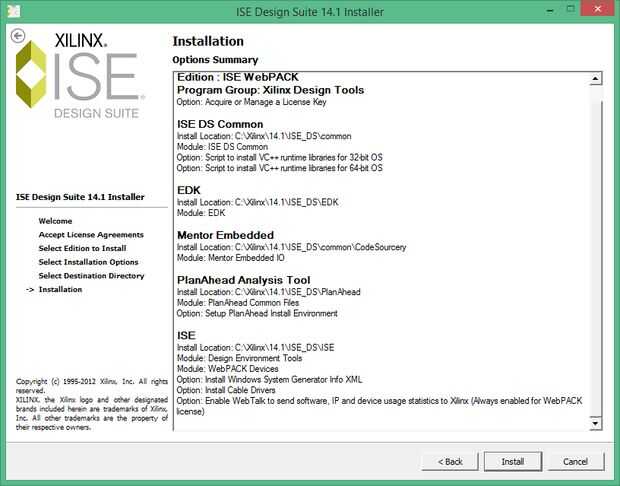Click the copyright notice text
Screen dimensions: 620x486
pos(92,404)
